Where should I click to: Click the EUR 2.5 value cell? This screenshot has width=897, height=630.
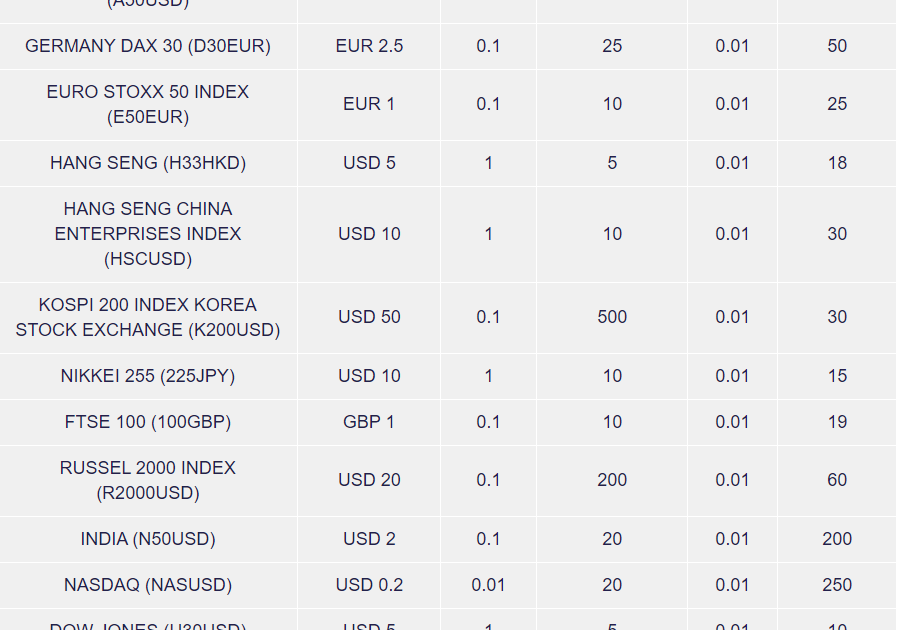369,46
